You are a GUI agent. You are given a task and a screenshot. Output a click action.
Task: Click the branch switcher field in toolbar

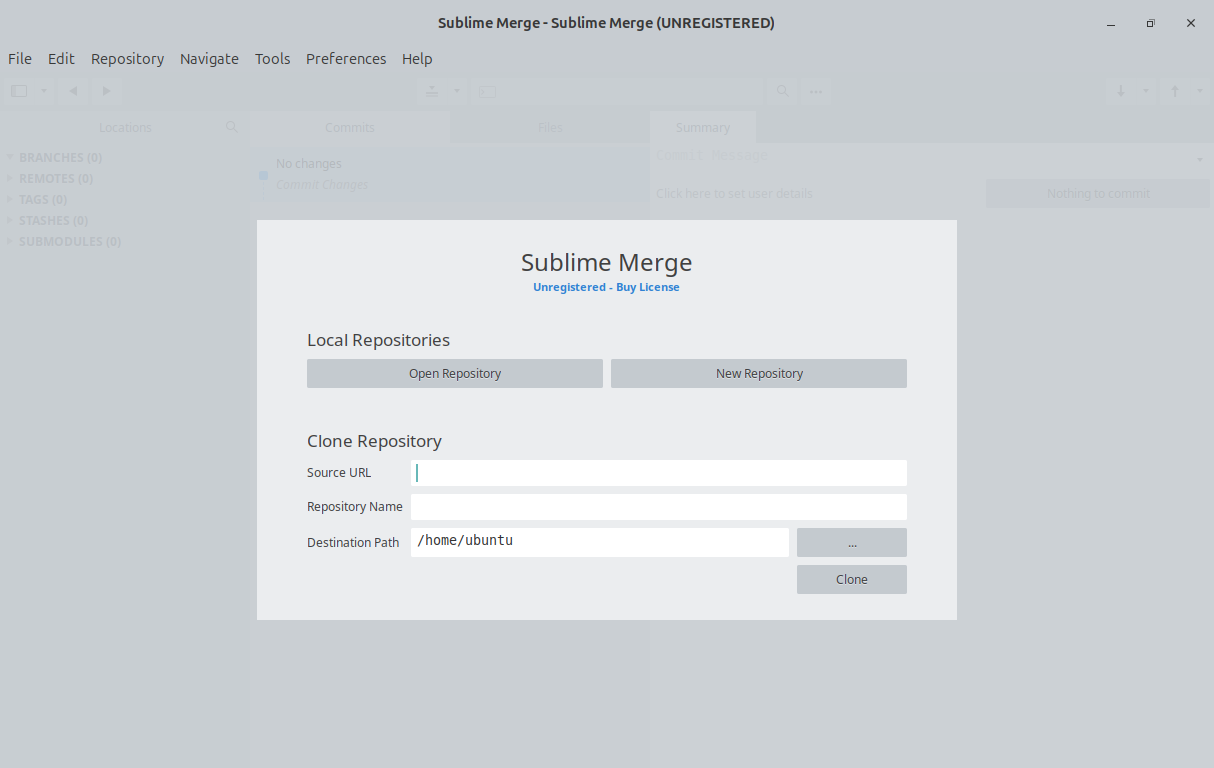pyautogui.click(x=616, y=91)
